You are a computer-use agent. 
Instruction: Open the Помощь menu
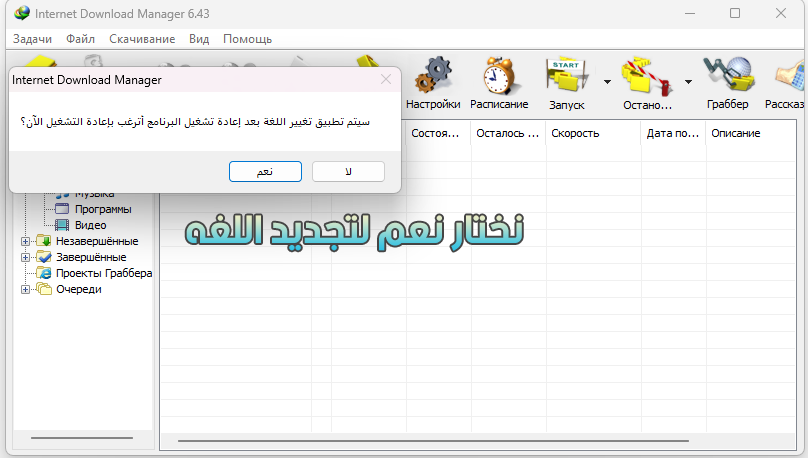247,39
